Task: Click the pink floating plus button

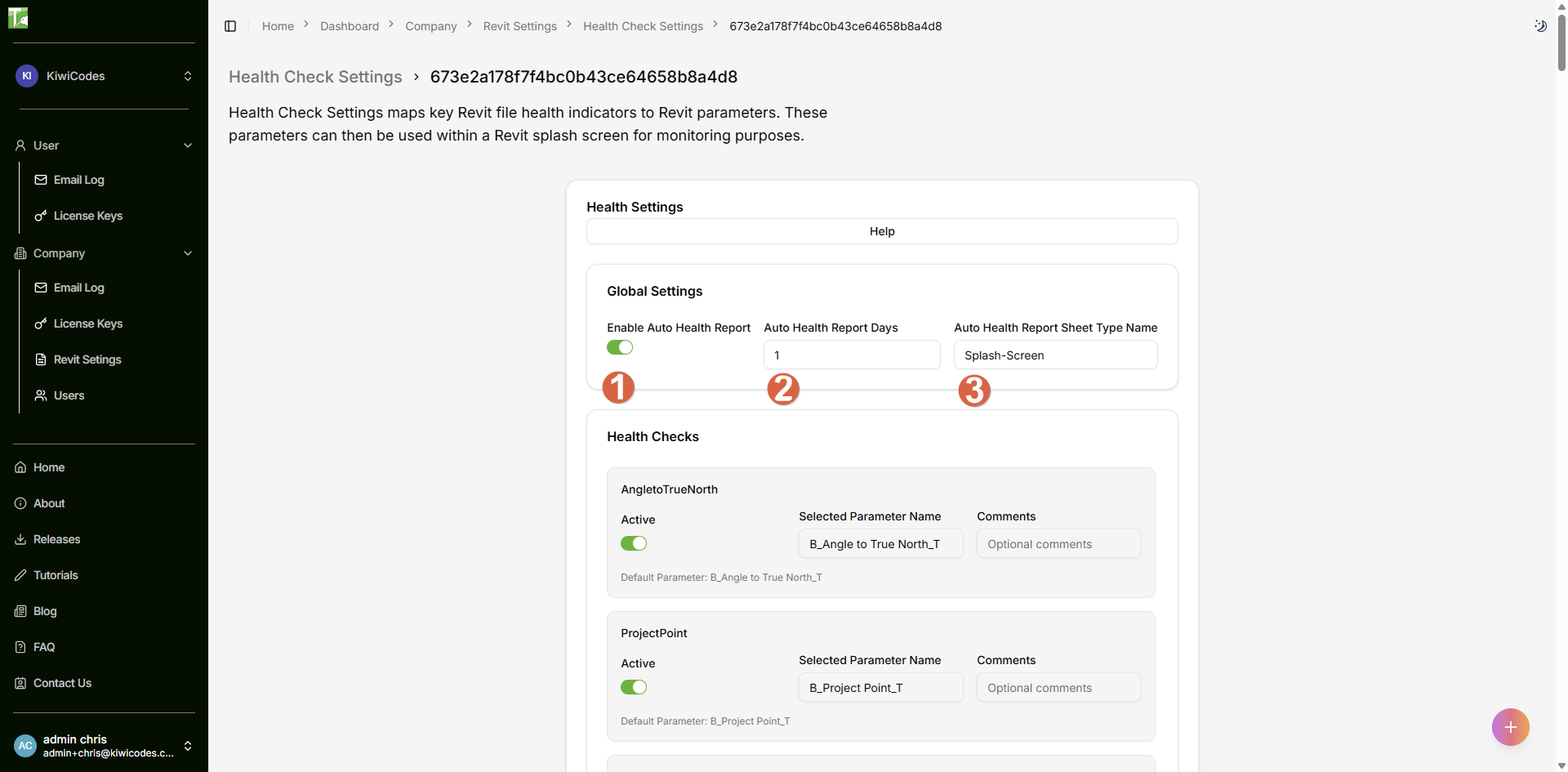Action: [1510, 727]
